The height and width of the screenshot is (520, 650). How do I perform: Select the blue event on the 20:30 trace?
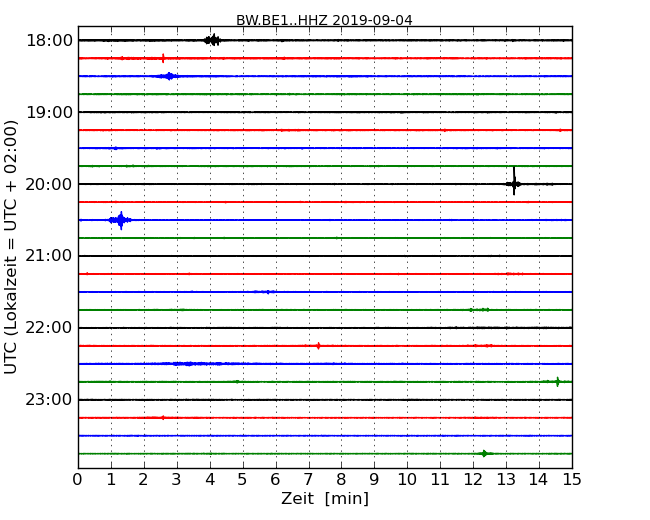click(x=121, y=220)
